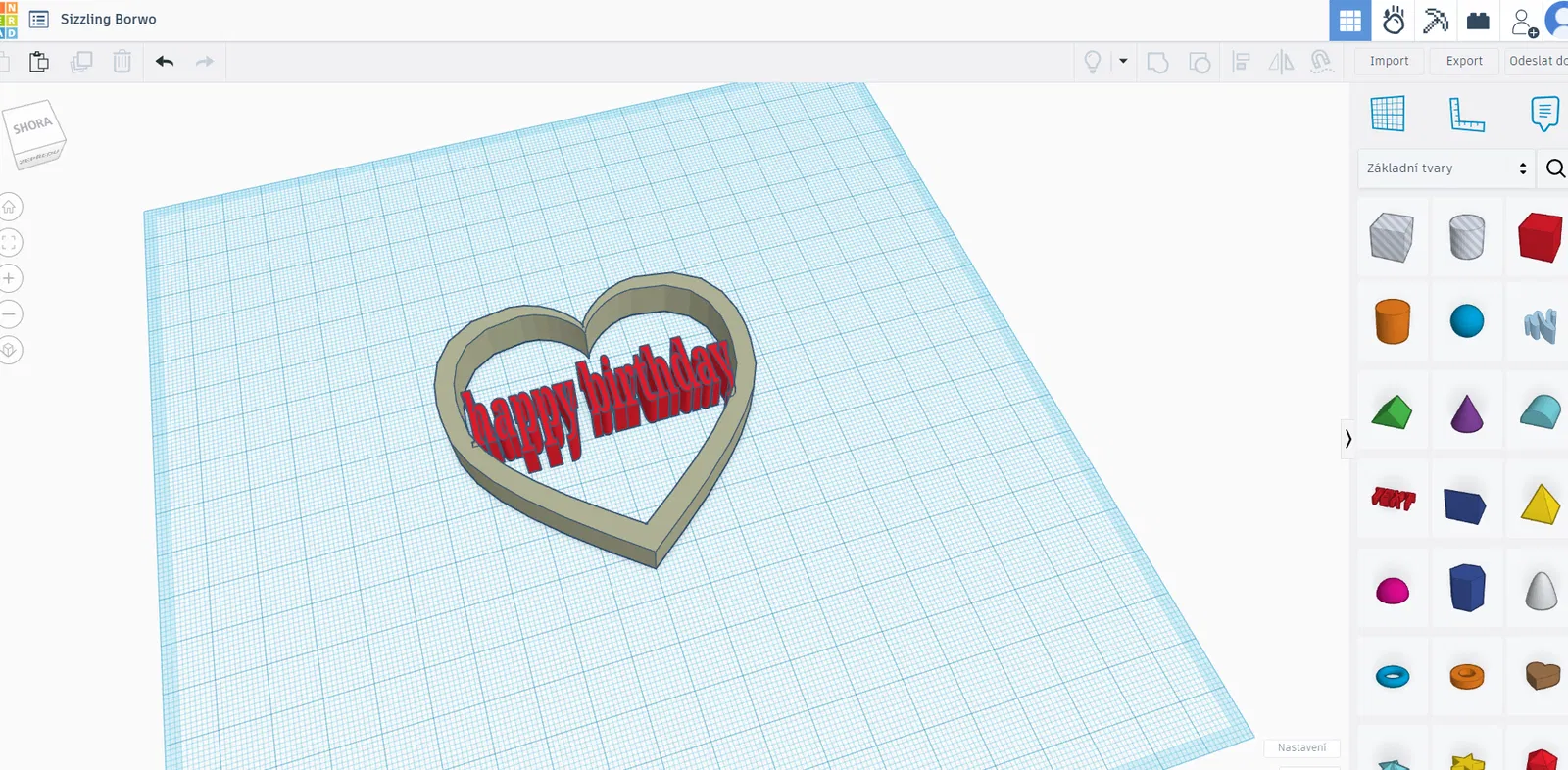Click the Paste toolbar icon
This screenshot has width=1568, height=770.
[x=39, y=62]
